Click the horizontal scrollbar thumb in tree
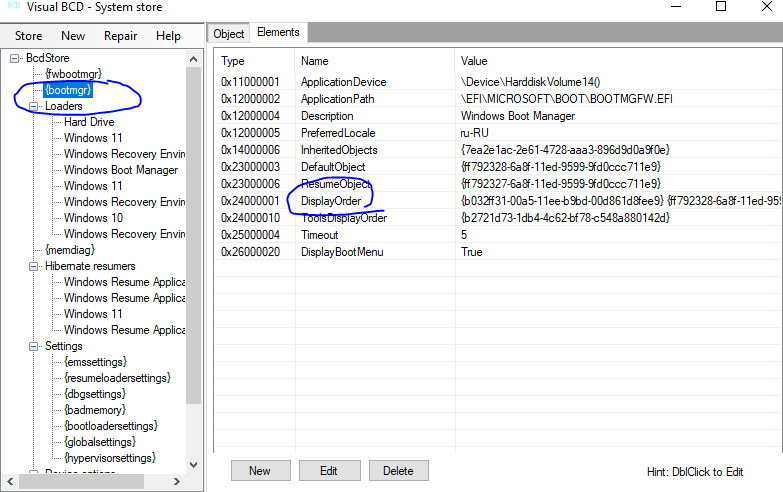This screenshot has width=783, height=492. (x=81, y=482)
